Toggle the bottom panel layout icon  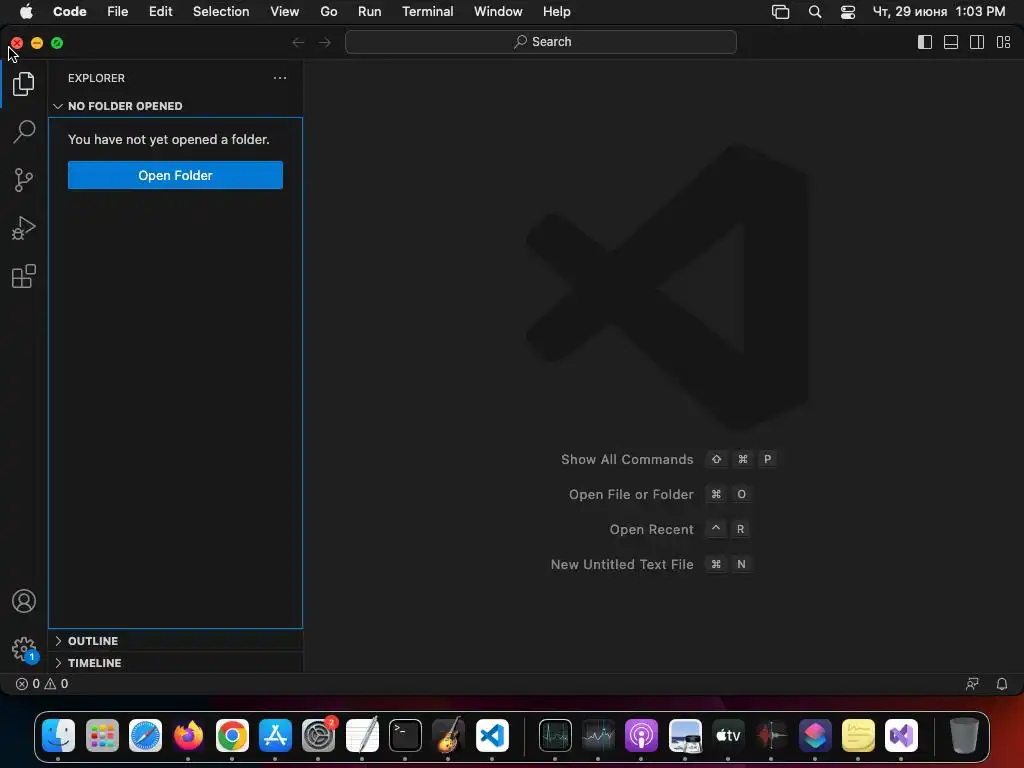(951, 42)
